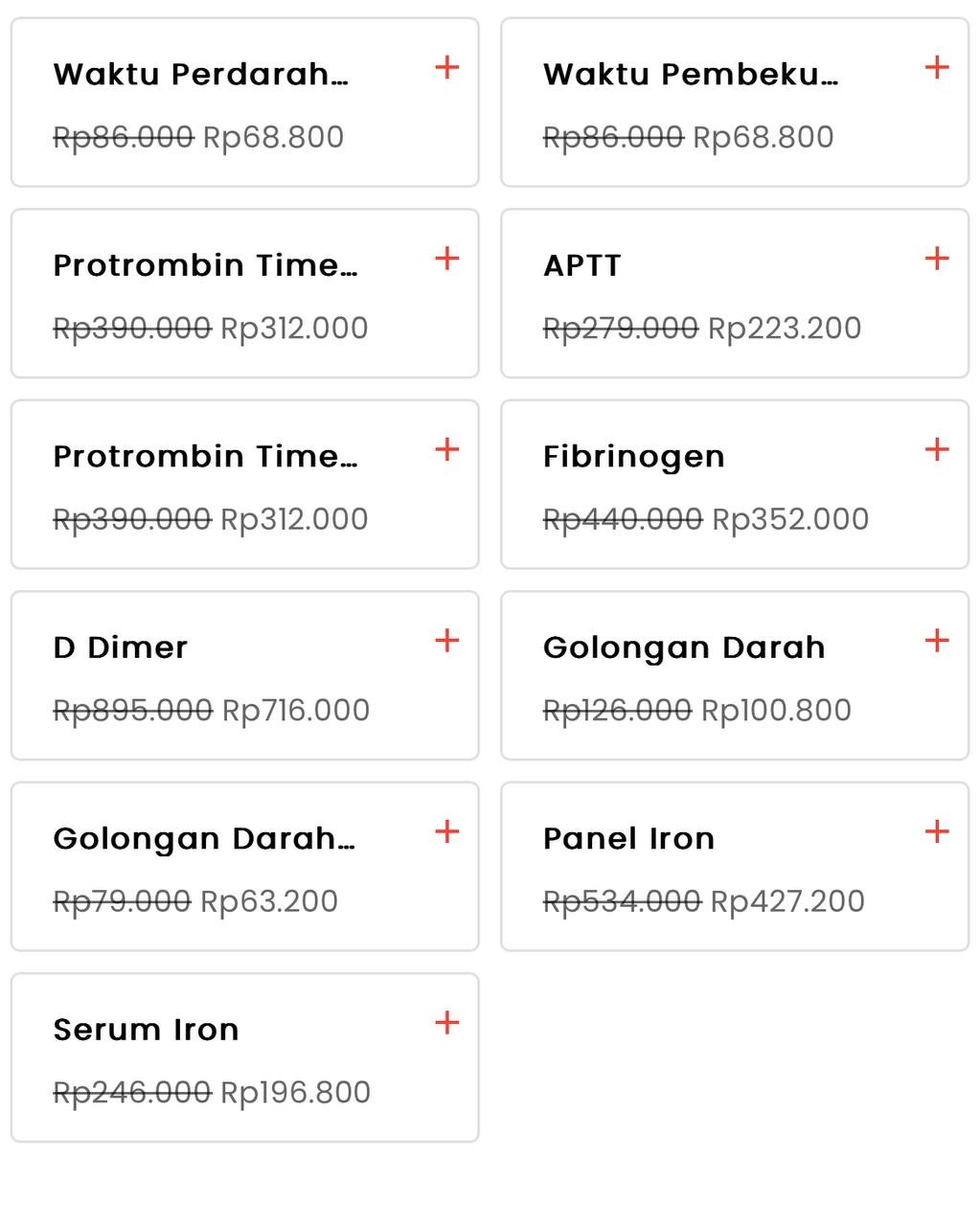Click Golongan Darah title priced Rp100.800
Viewport: 980px width, 1226px height.
pos(684,648)
